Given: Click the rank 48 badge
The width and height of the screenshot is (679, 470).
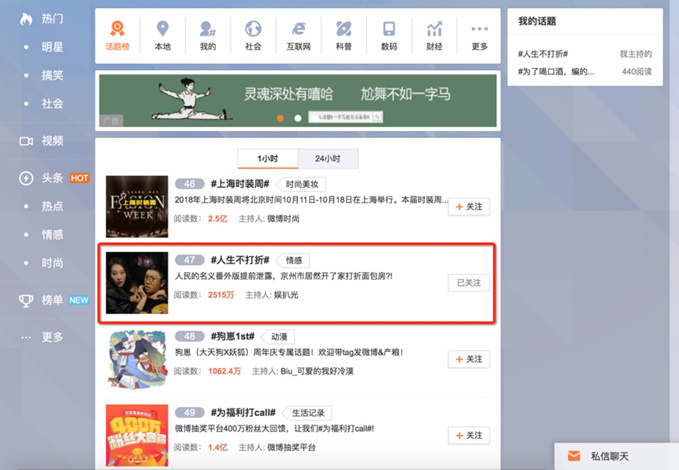Looking at the screenshot, I should click(190, 337).
